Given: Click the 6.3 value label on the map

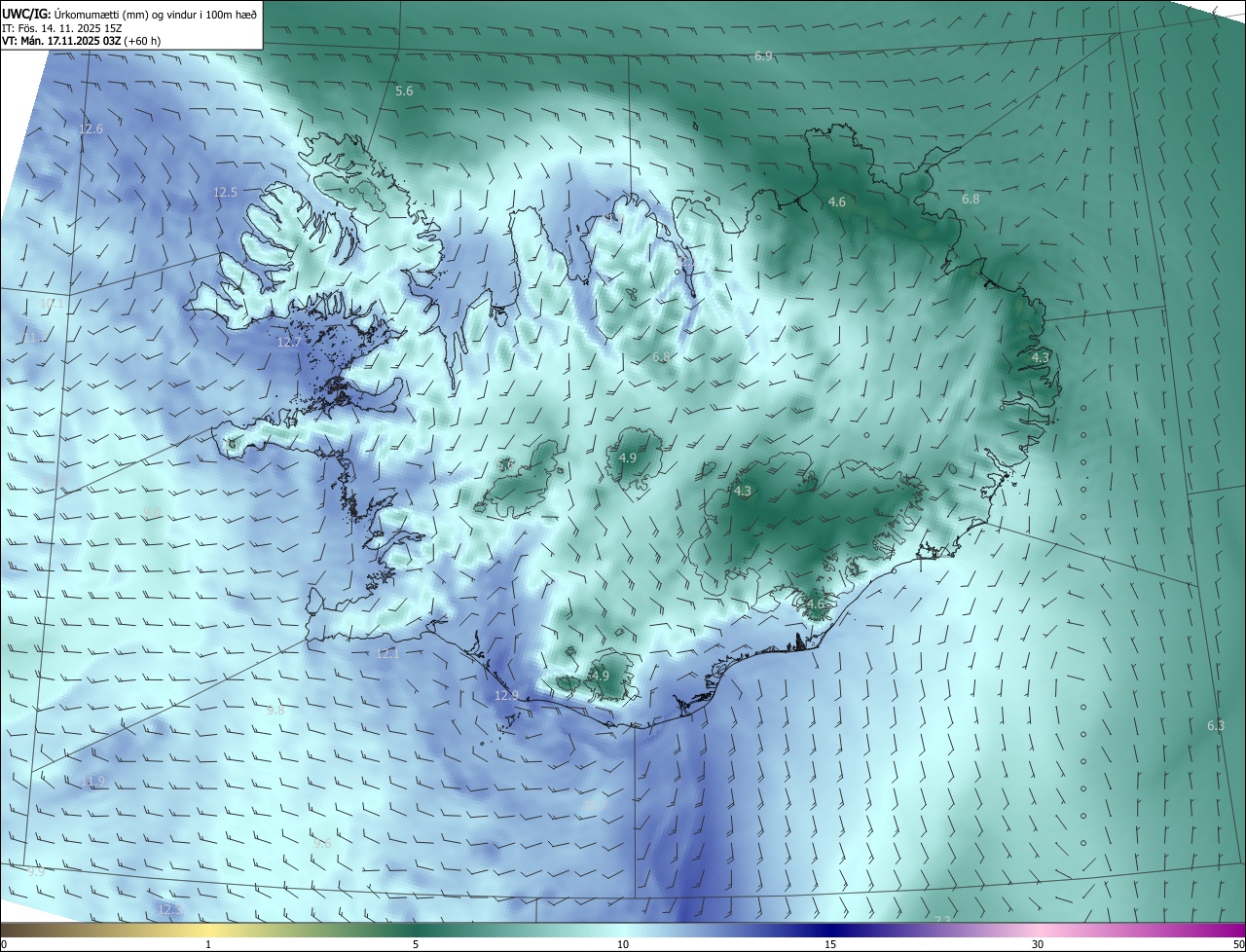Looking at the screenshot, I should tap(1216, 726).
